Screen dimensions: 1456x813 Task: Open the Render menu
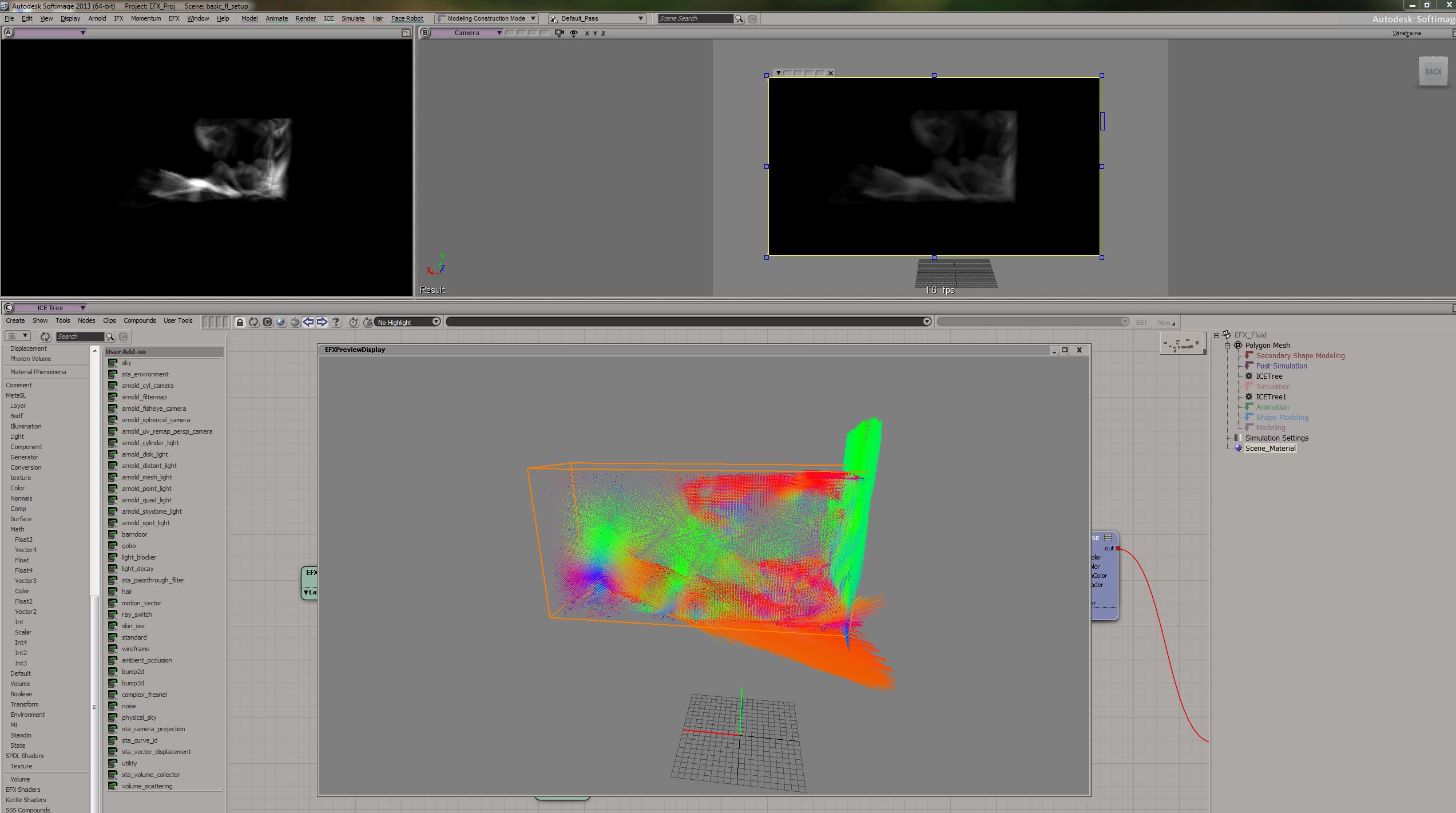coord(305,18)
